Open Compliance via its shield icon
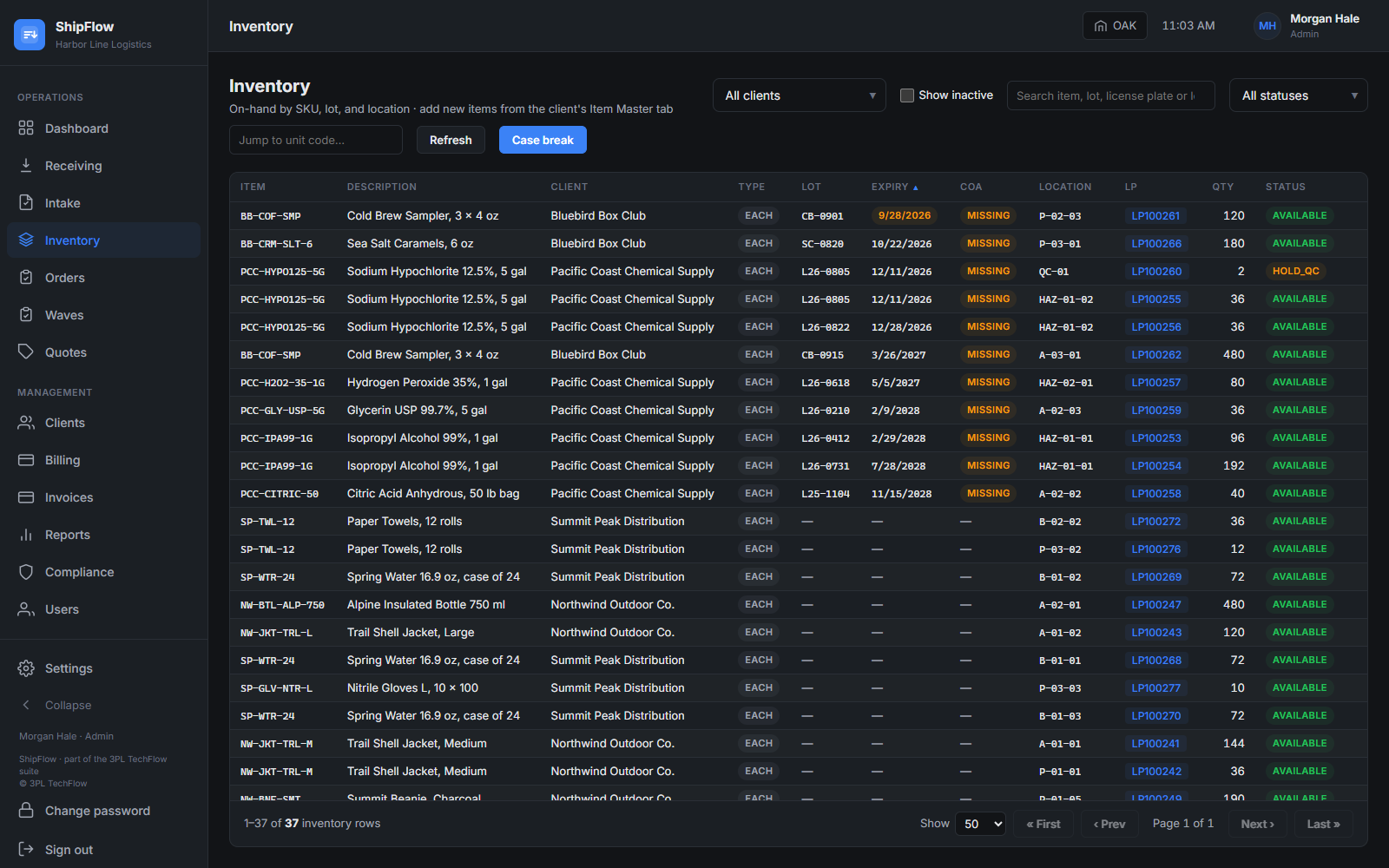Viewport: 1389px width, 868px height. tap(26, 571)
